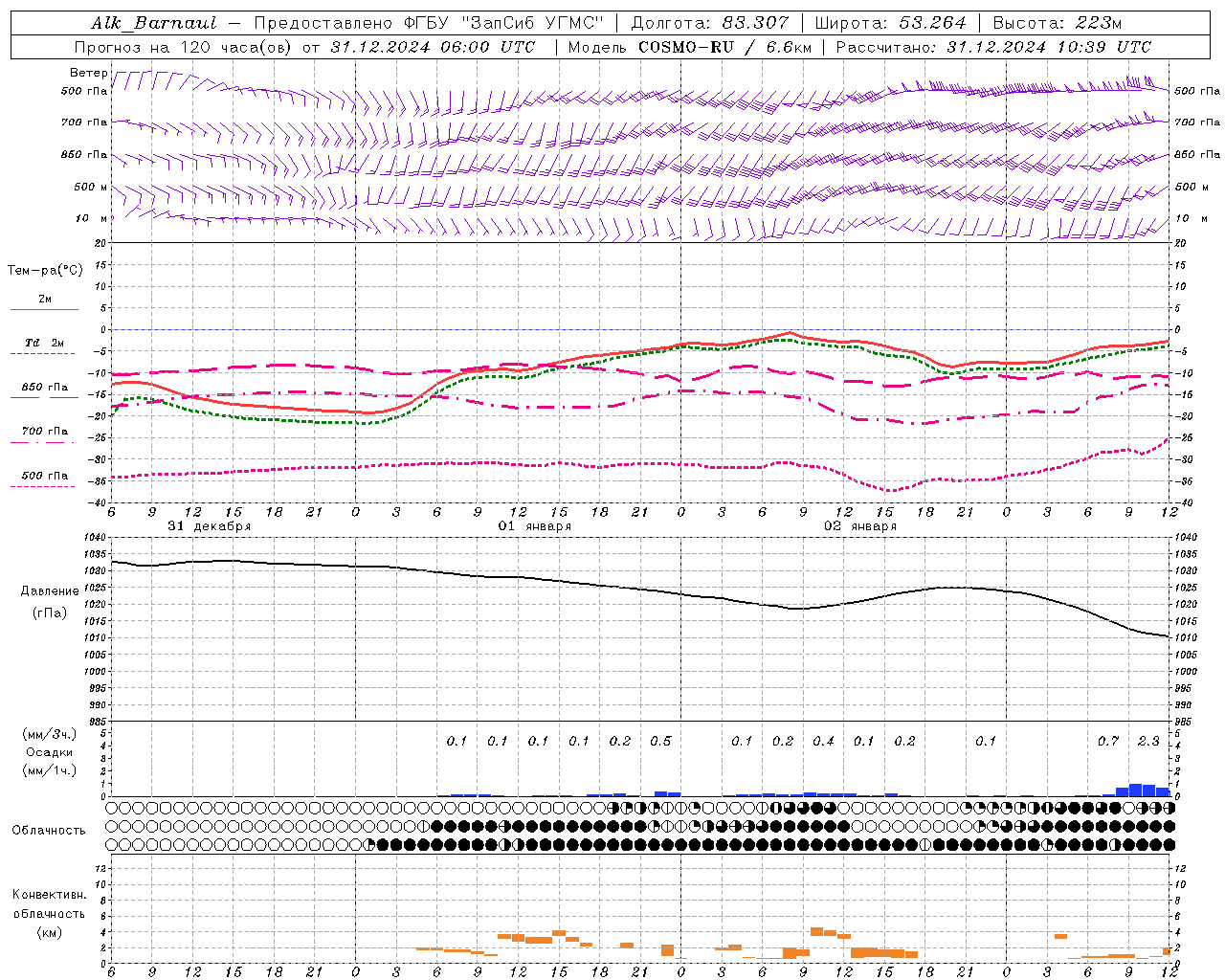Click the 500 м wind level label on the left
This screenshot has width=1225, height=980.
[x=90, y=187]
